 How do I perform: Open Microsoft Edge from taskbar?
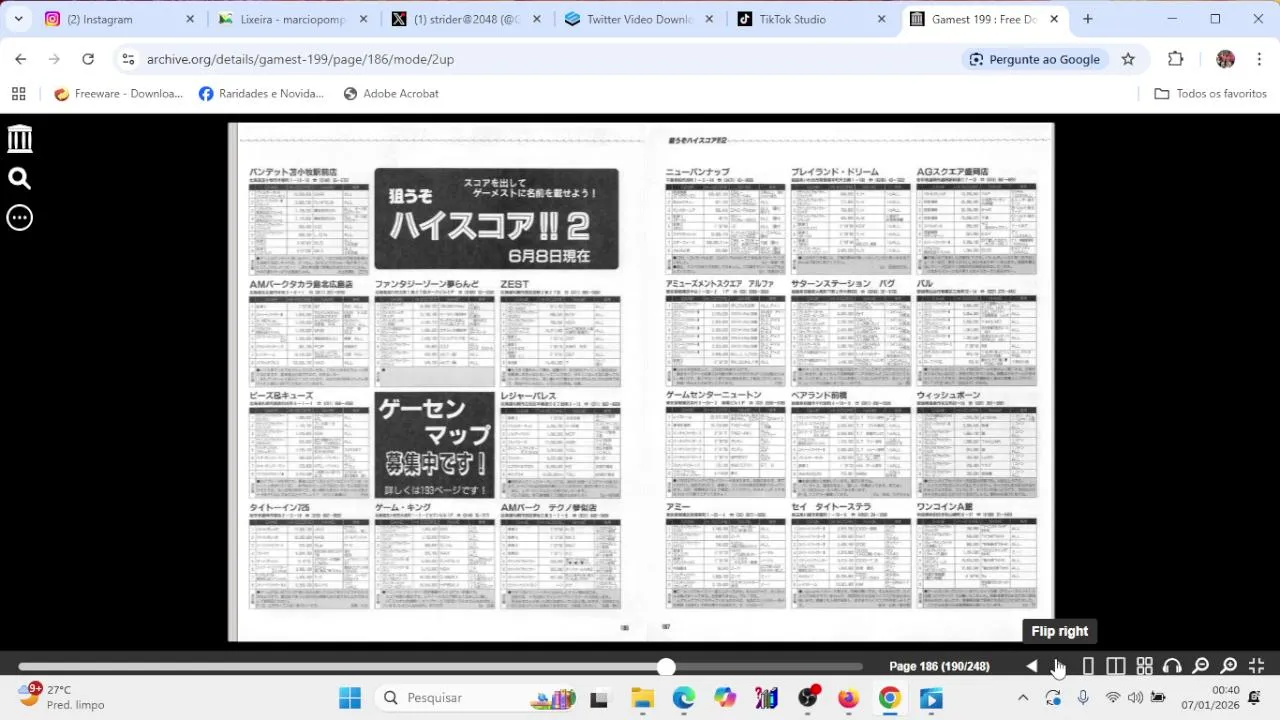[x=684, y=698]
